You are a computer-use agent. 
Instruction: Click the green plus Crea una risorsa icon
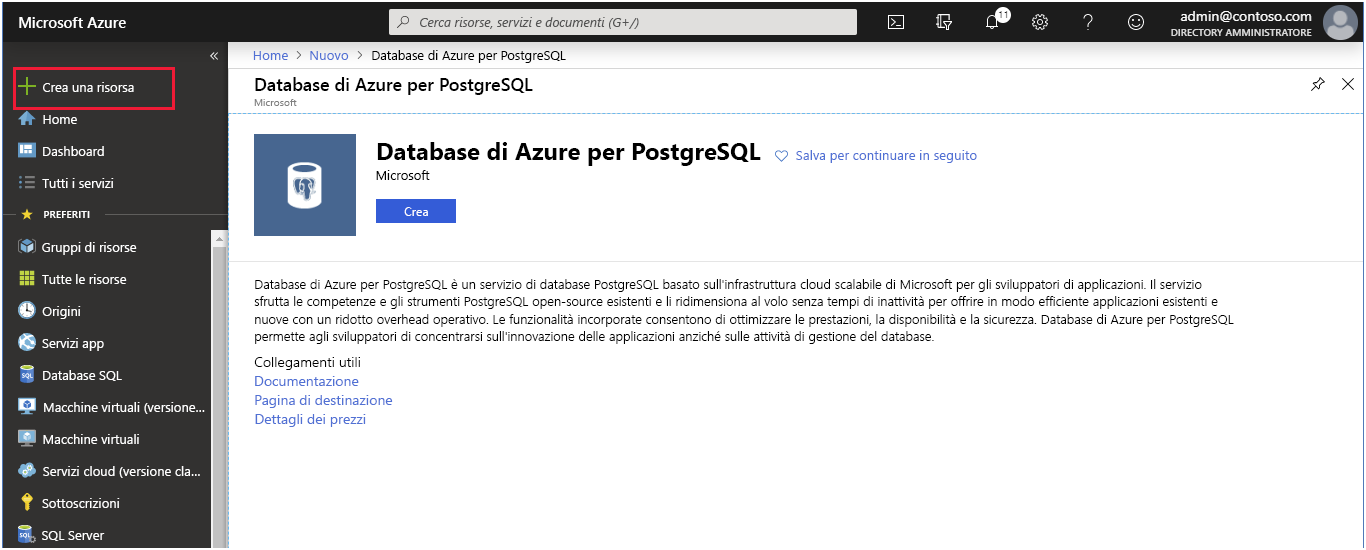tap(27, 87)
